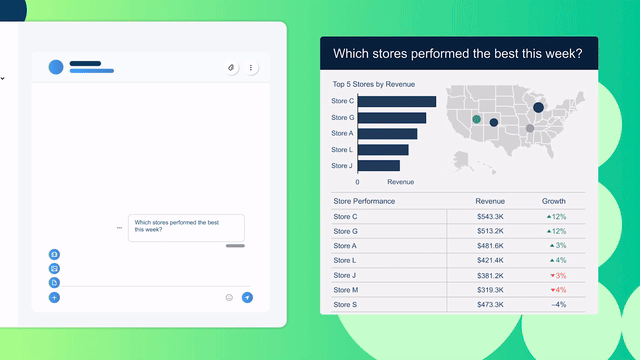Select the 'Store M' table row name
Image resolution: width=640 pixels, height=360 pixels.
click(346, 290)
